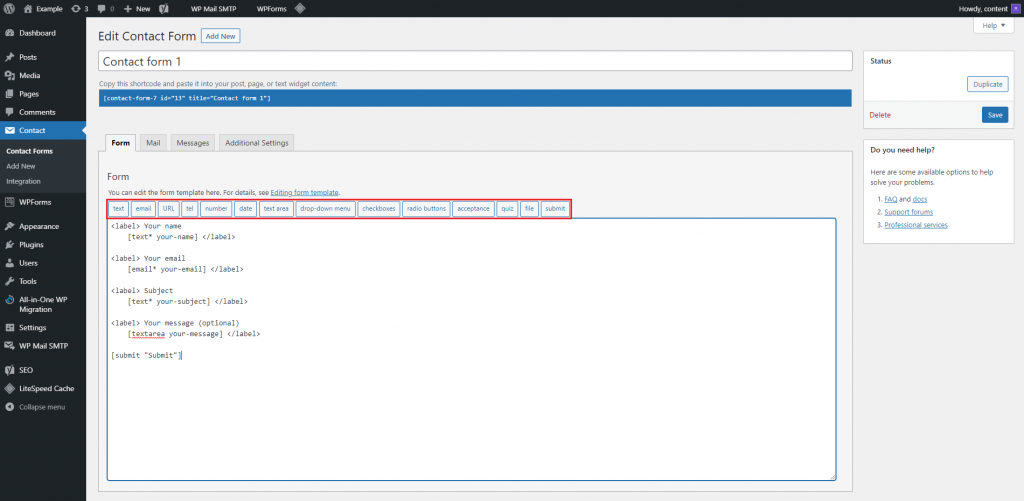Screen dimensions: 1024x501
Task: Click the Contact form 1 title field
Action: pos(475,61)
